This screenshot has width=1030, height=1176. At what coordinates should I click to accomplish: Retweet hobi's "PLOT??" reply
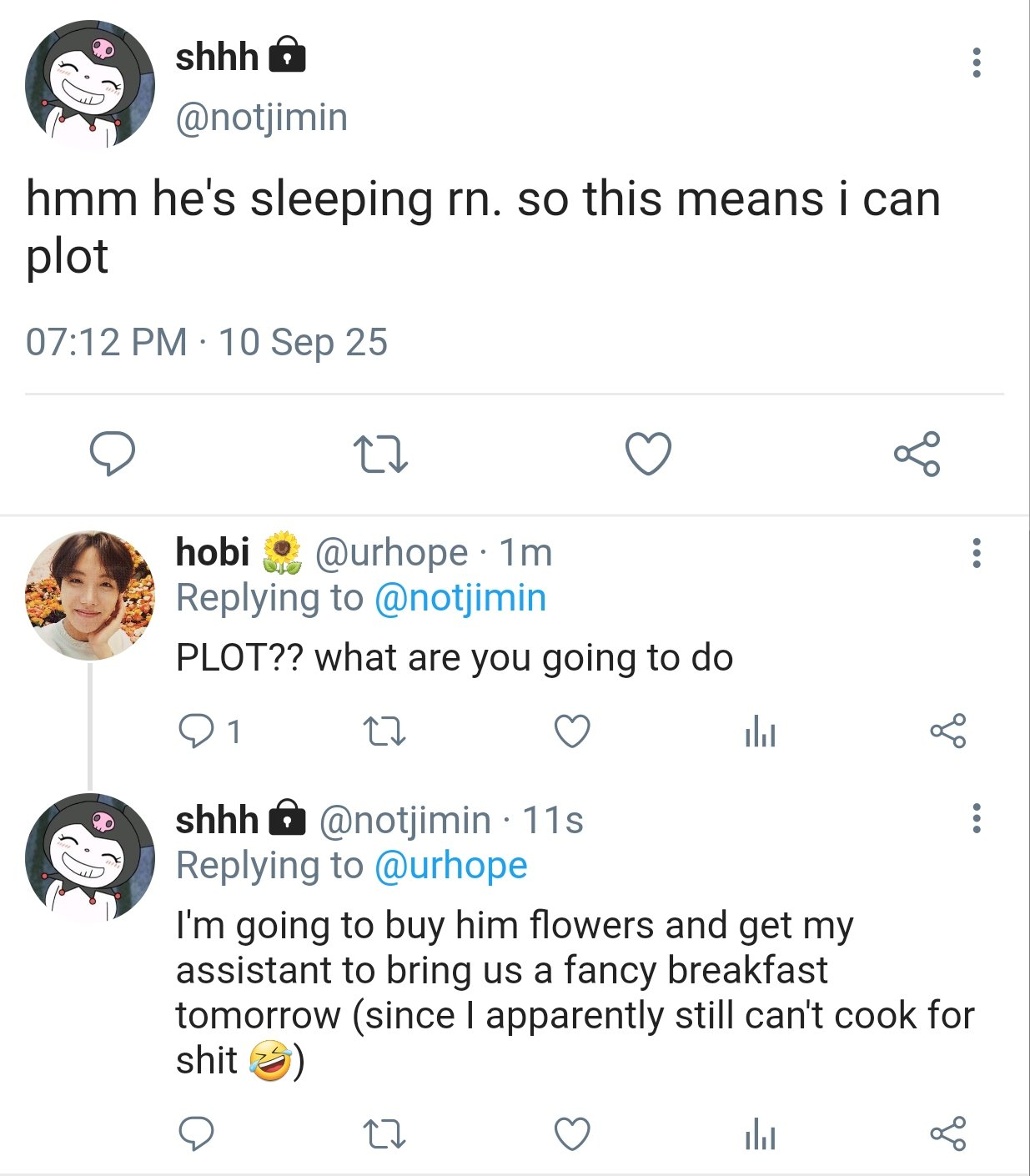coord(384,732)
